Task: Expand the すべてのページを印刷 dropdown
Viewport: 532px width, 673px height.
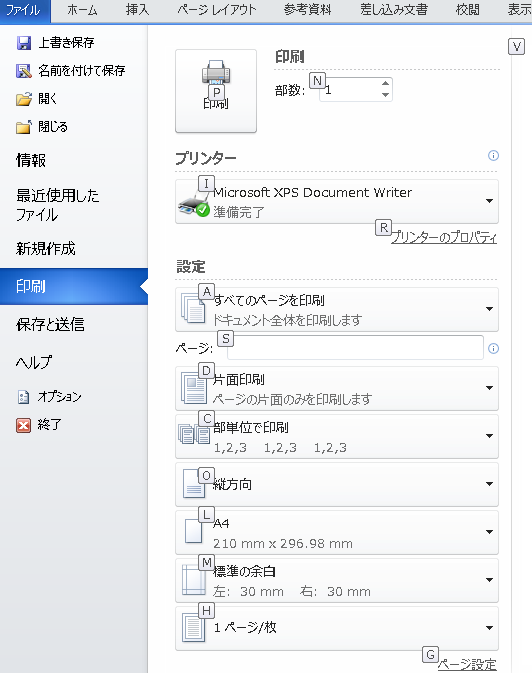Action: (x=337, y=309)
